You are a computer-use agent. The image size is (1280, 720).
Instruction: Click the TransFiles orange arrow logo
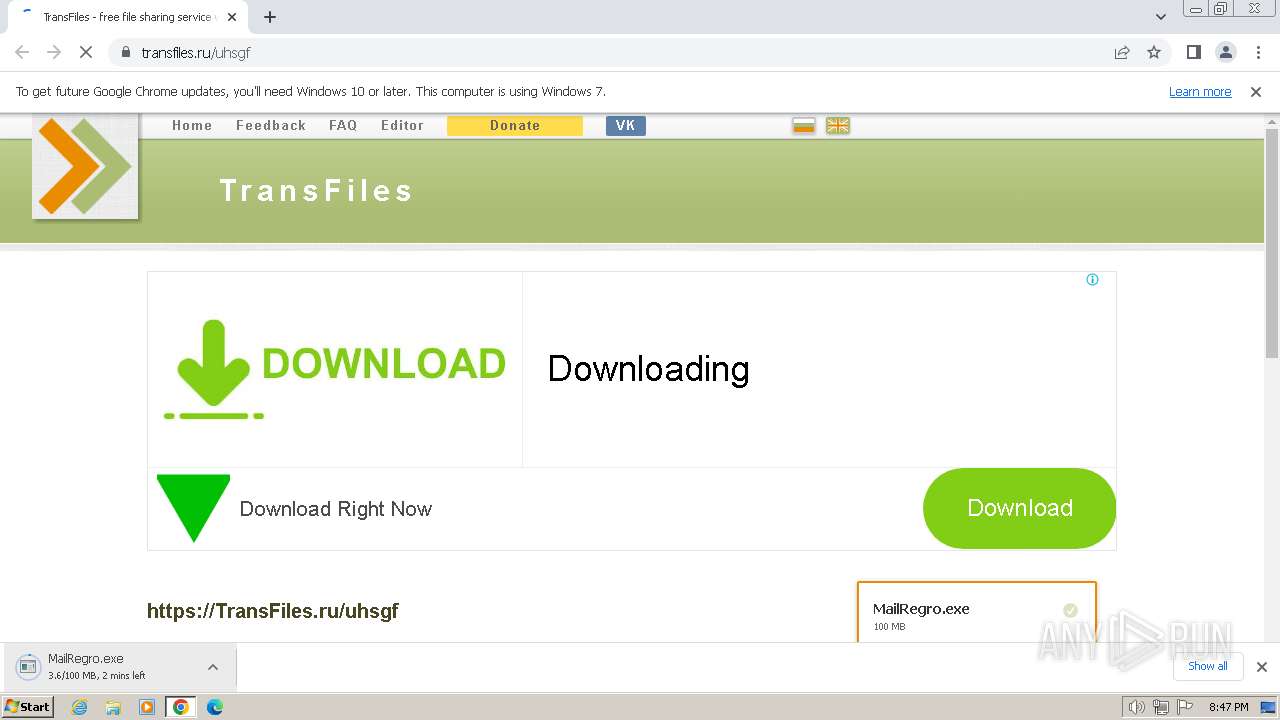85,165
